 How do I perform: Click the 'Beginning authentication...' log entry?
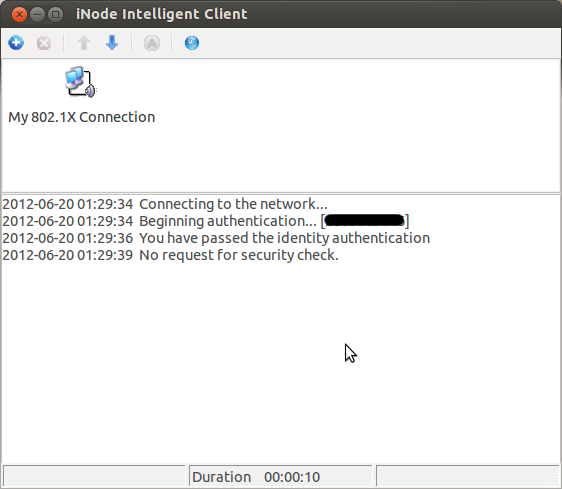(205, 221)
